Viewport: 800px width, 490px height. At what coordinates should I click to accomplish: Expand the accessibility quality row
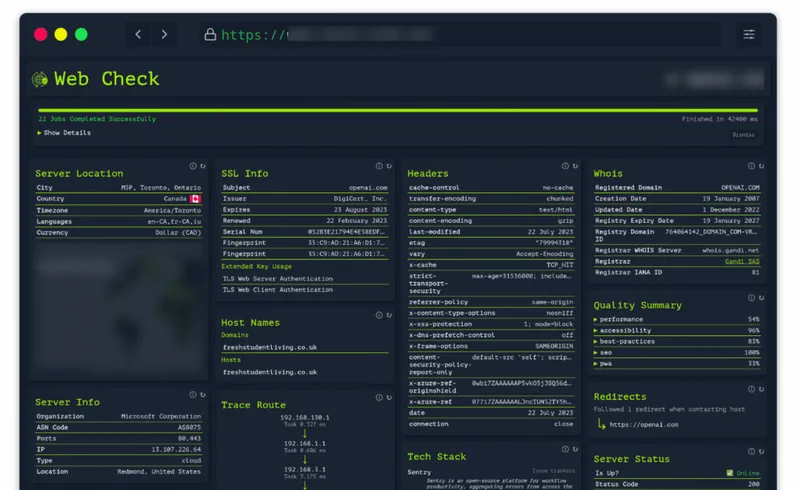tap(677, 331)
